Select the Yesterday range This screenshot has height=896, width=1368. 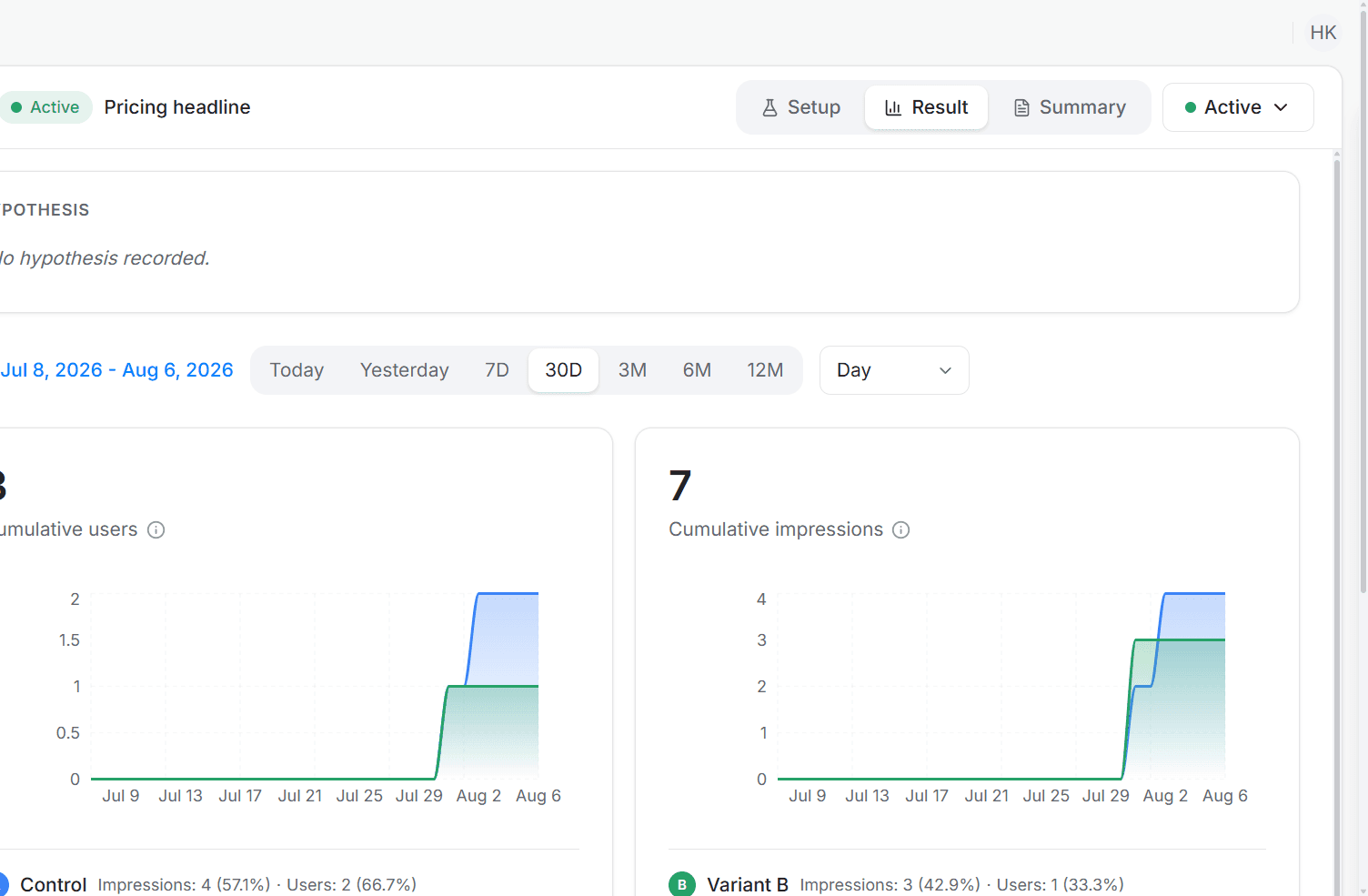[x=404, y=370]
